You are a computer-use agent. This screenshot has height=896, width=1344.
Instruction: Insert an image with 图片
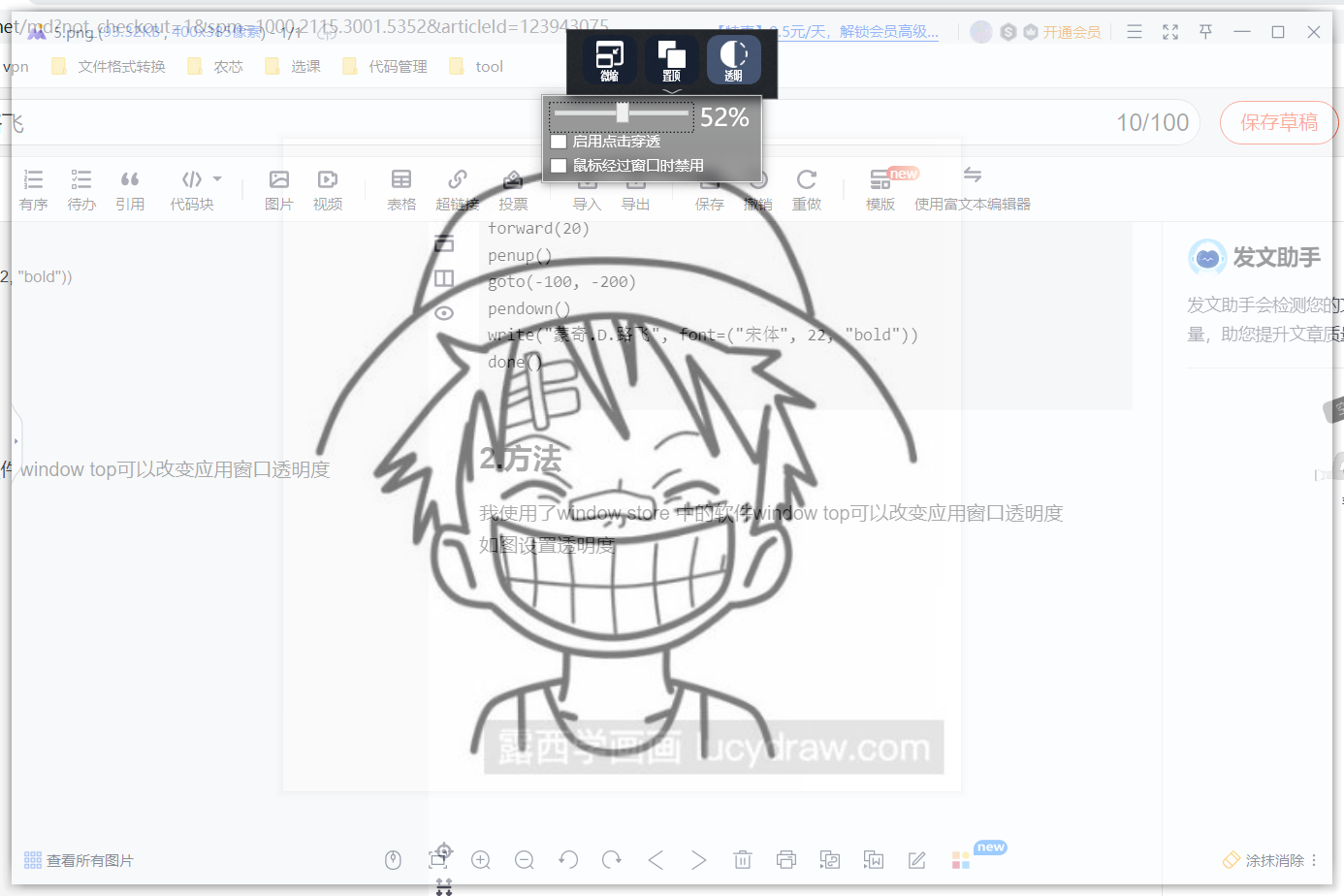(279, 190)
